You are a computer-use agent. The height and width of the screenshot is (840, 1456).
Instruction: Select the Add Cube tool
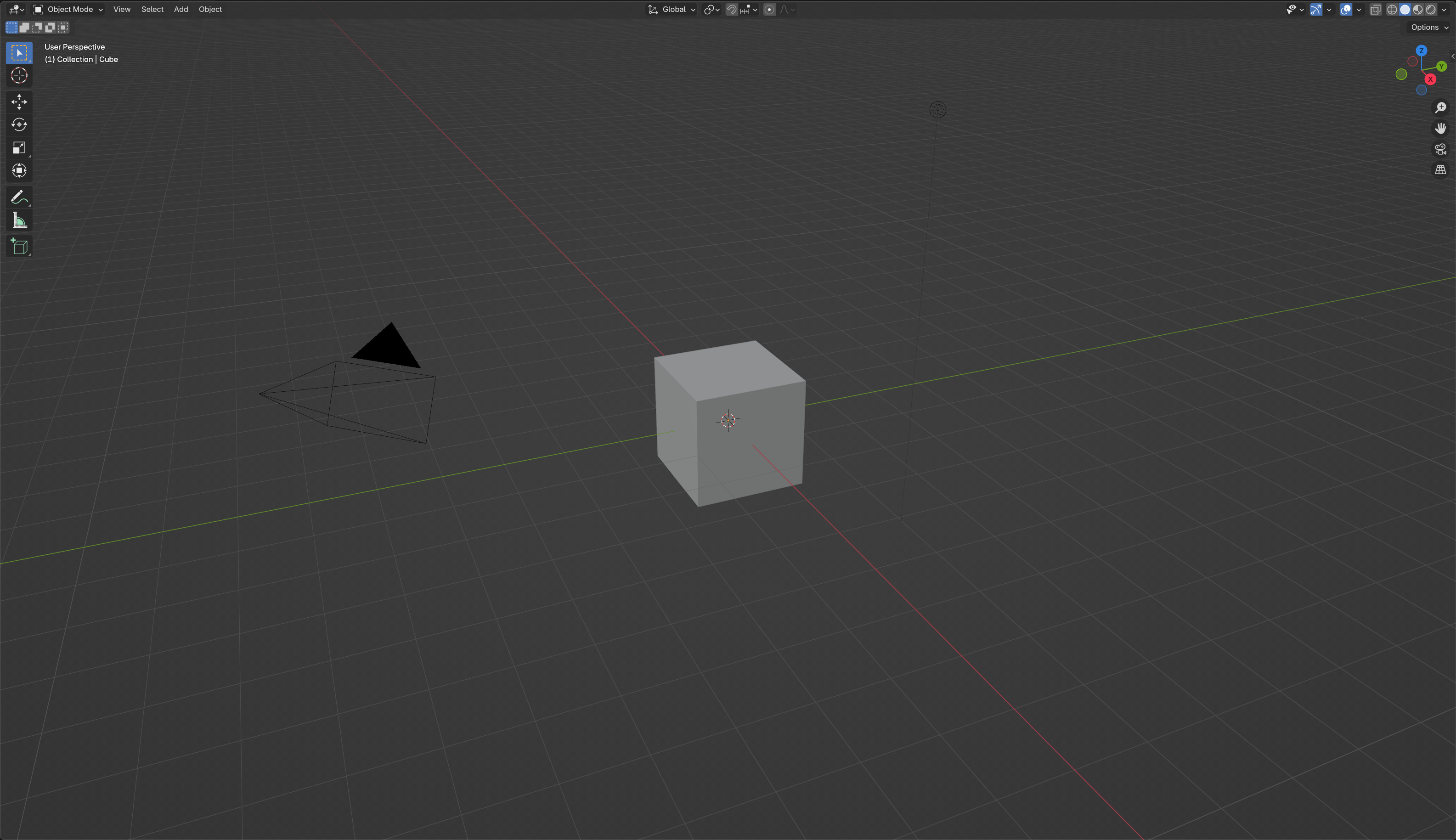[19, 246]
